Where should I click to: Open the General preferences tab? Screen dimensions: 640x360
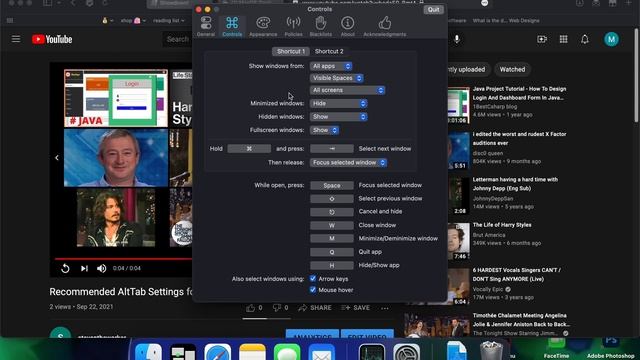[206, 27]
